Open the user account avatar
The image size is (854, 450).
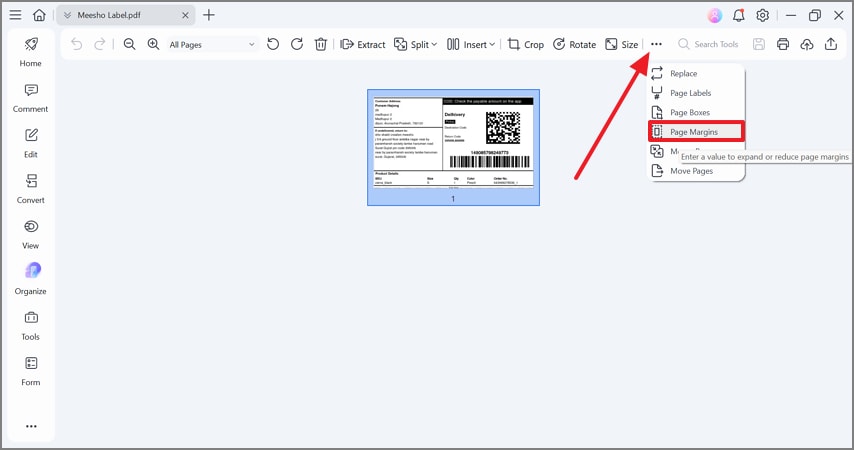coord(715,15)
